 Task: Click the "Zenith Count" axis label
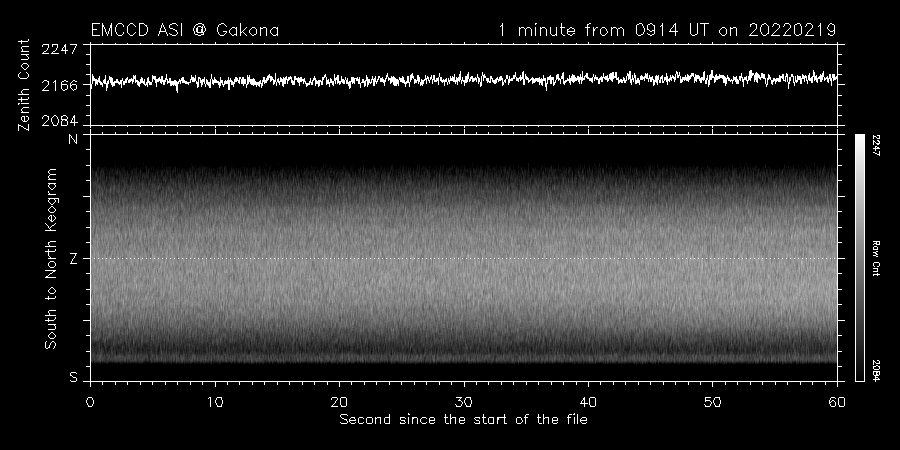tap(24, 85)
